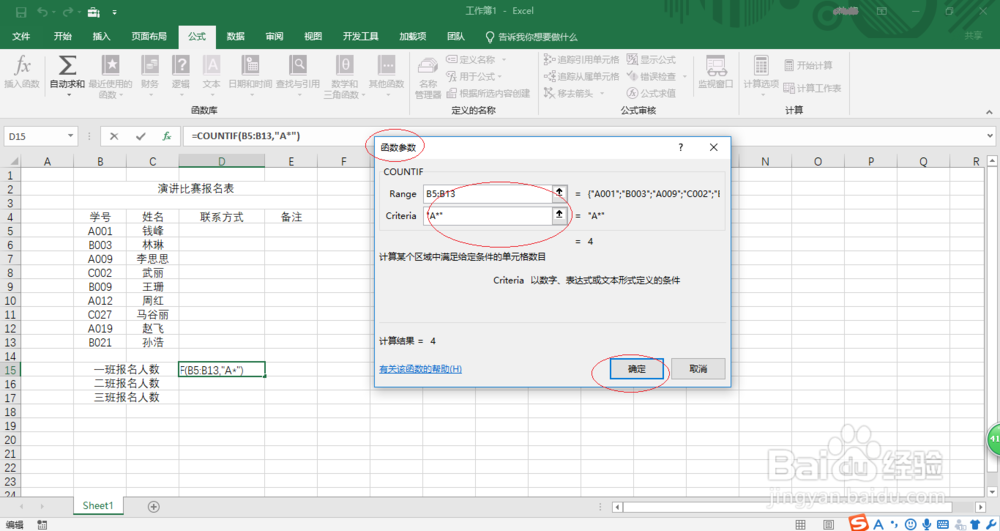1000x531 pixels.
Task: Click Trace Precedents (追踪引用单元格)
Action: click(581, 59)
